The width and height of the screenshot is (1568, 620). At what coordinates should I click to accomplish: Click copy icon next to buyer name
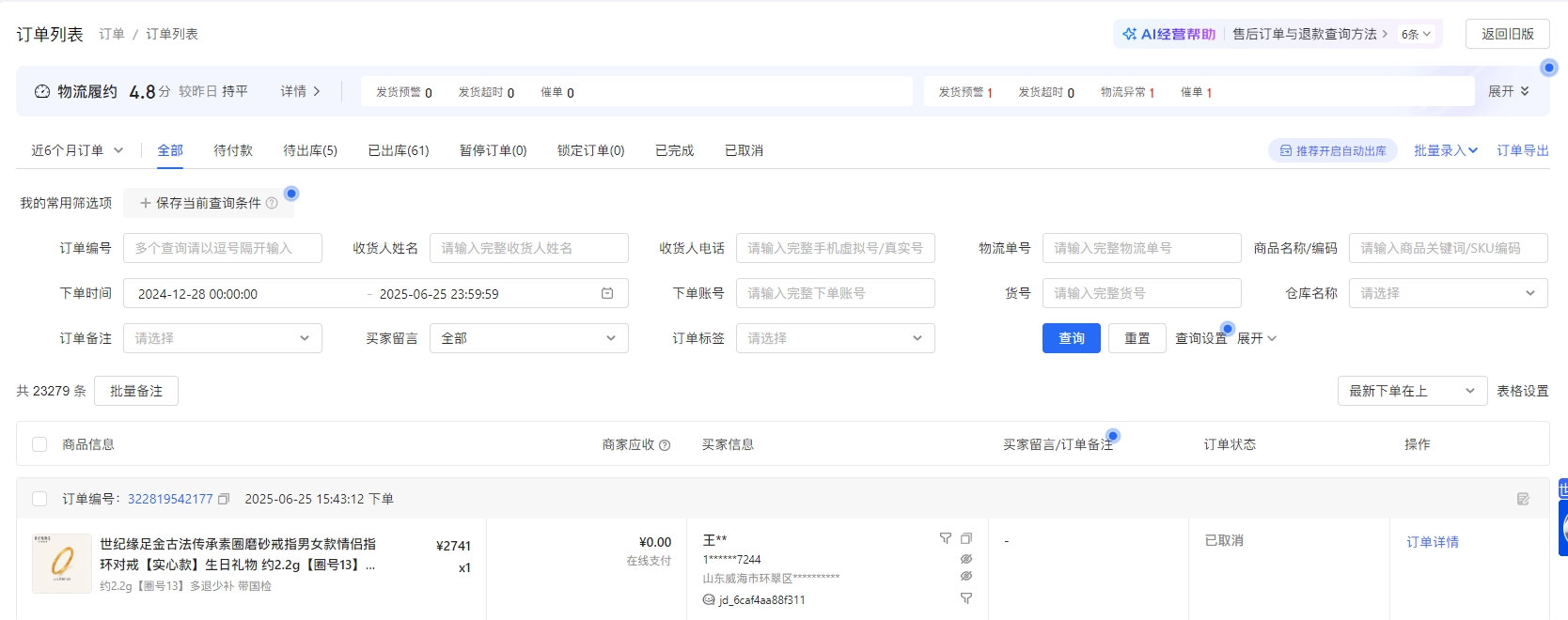[966, 538]
